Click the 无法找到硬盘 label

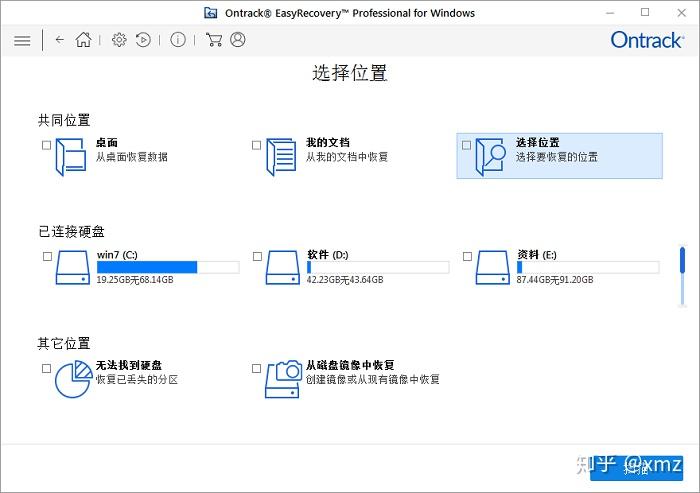tap(129, 365)
